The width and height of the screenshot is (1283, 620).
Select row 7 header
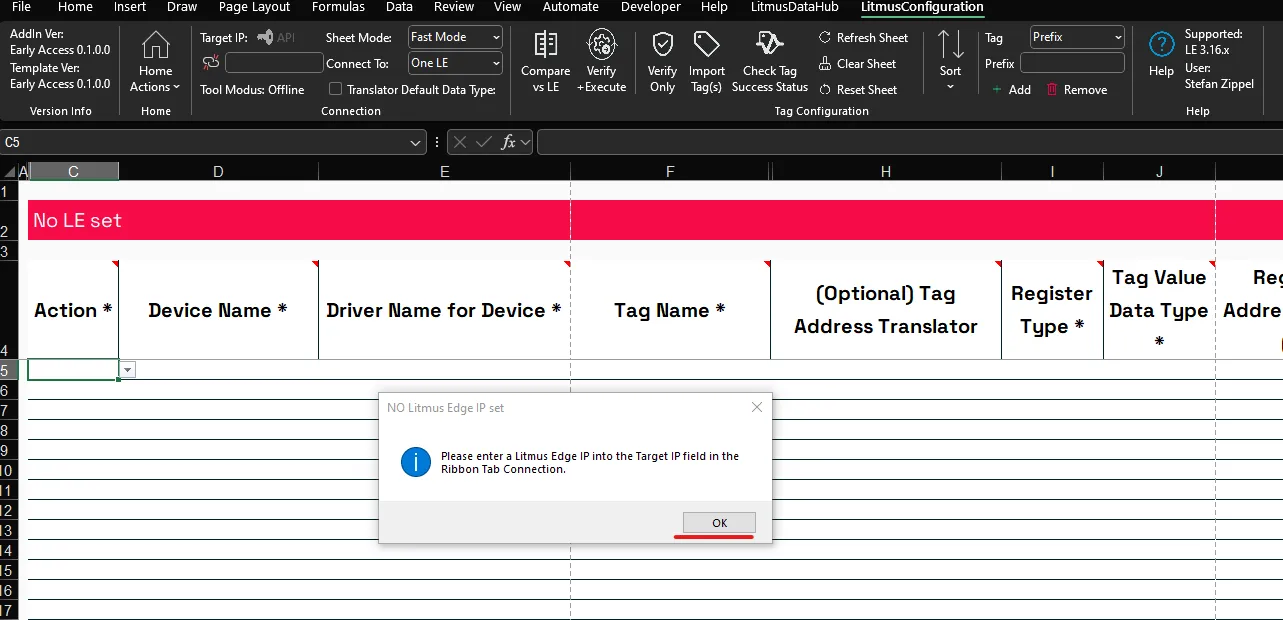8,410
